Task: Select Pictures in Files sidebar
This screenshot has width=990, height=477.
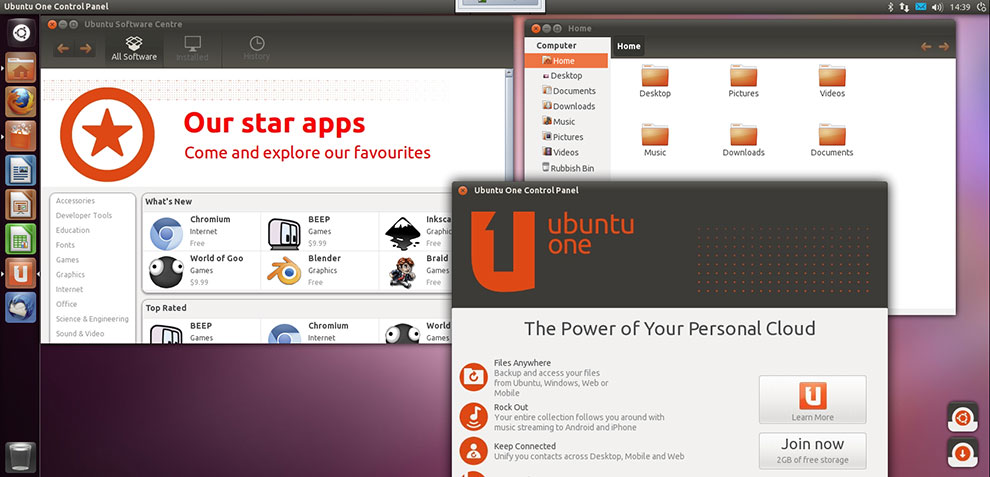Action: [x=566, y=137]
